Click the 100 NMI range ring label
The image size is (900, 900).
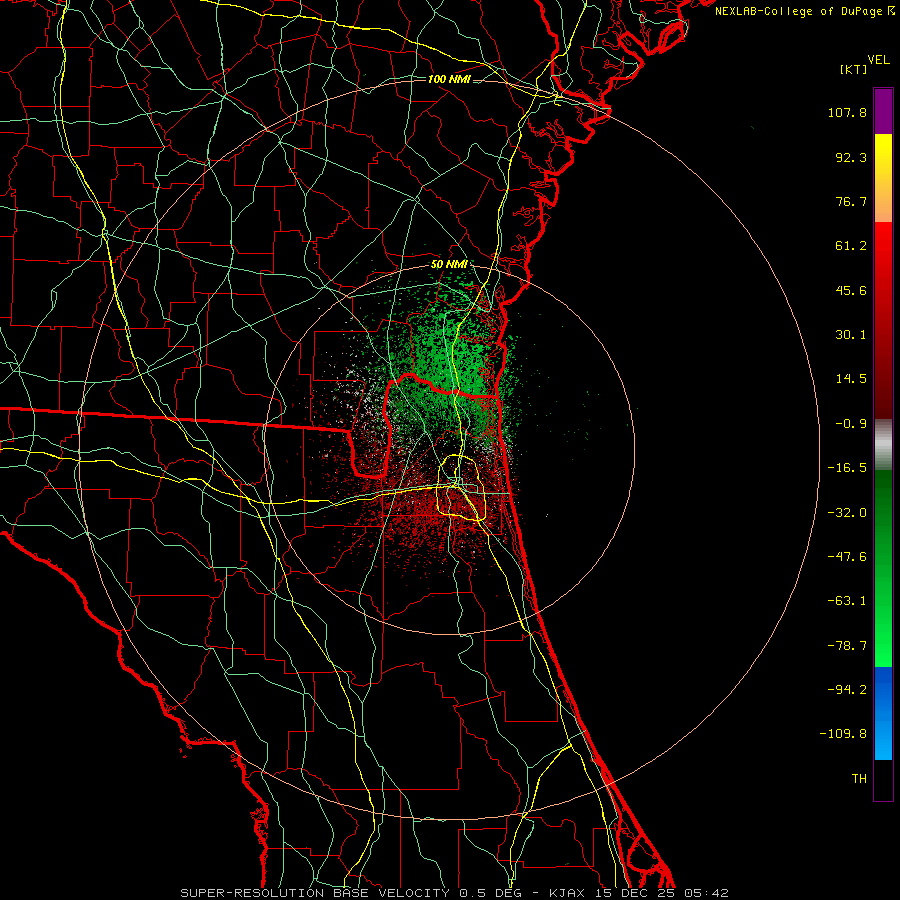(x=449, y=79)
